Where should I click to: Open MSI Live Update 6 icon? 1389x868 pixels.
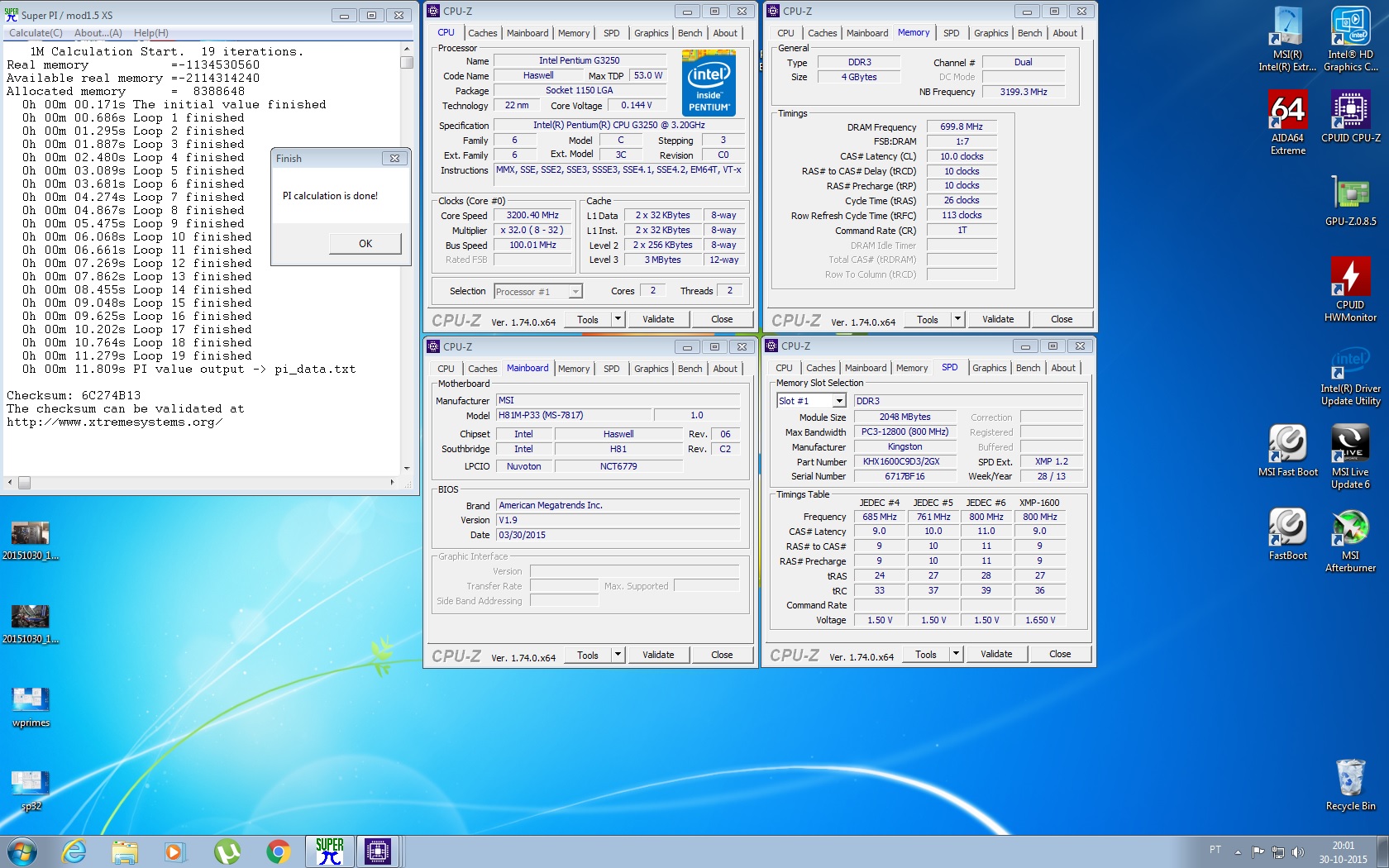point(1350,456)
